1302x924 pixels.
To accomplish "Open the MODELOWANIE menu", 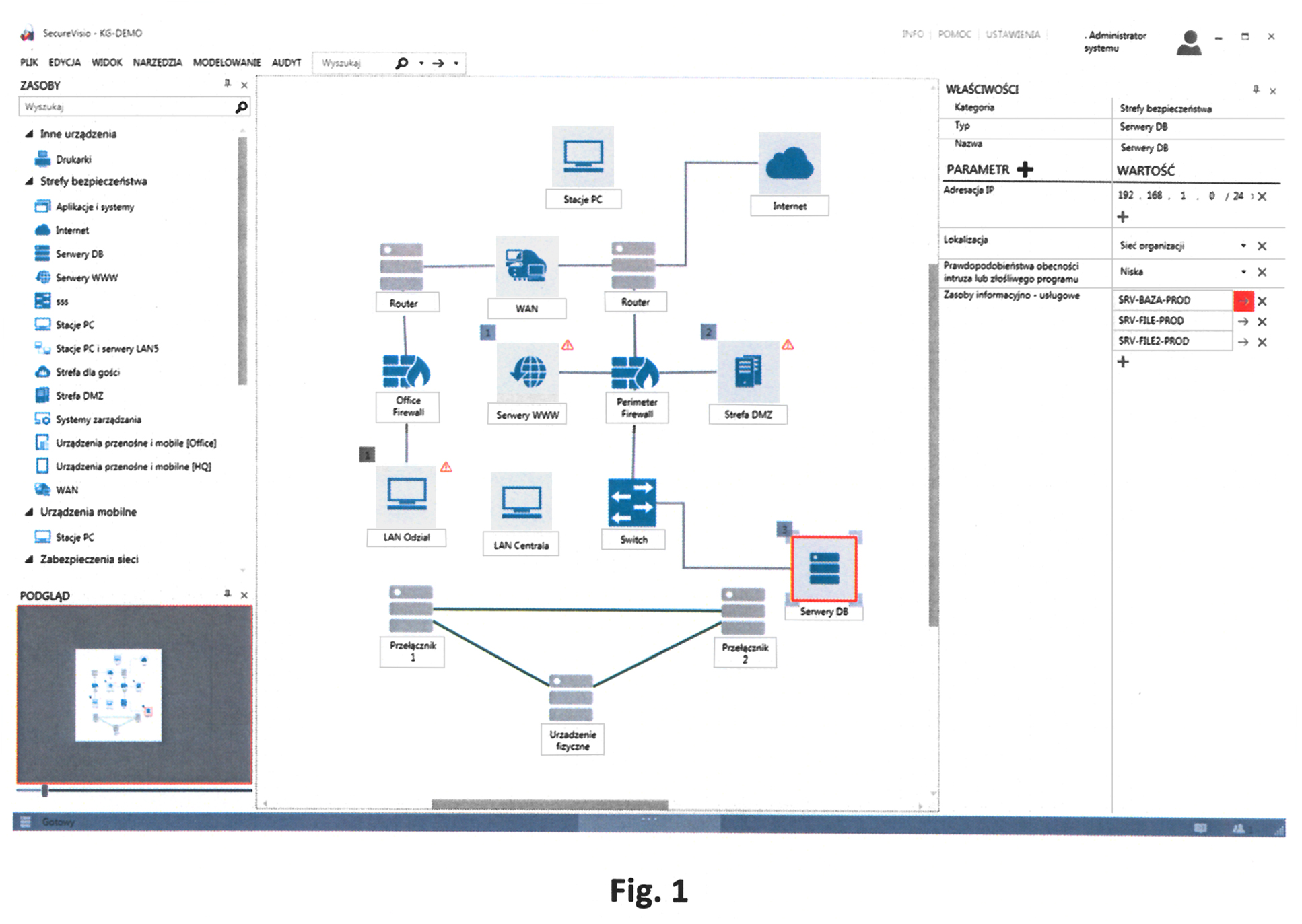I will point(226,63).
